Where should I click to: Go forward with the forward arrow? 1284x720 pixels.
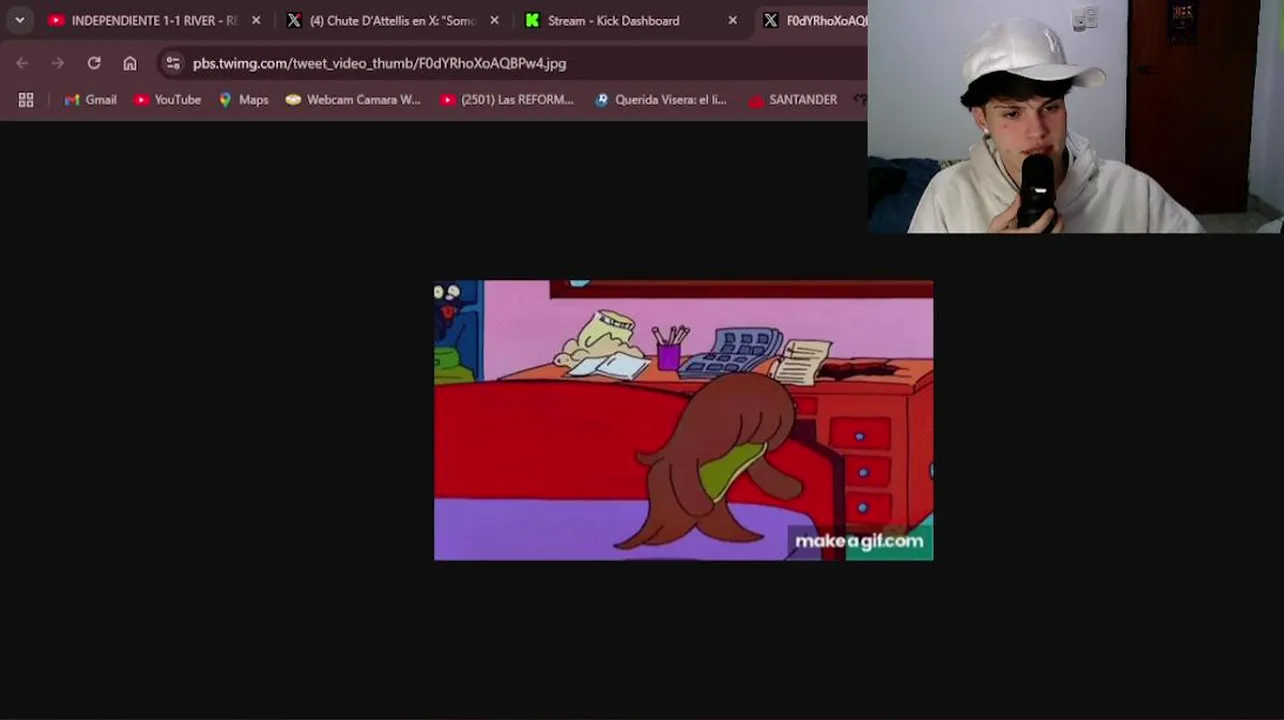(x=58, y=63)
